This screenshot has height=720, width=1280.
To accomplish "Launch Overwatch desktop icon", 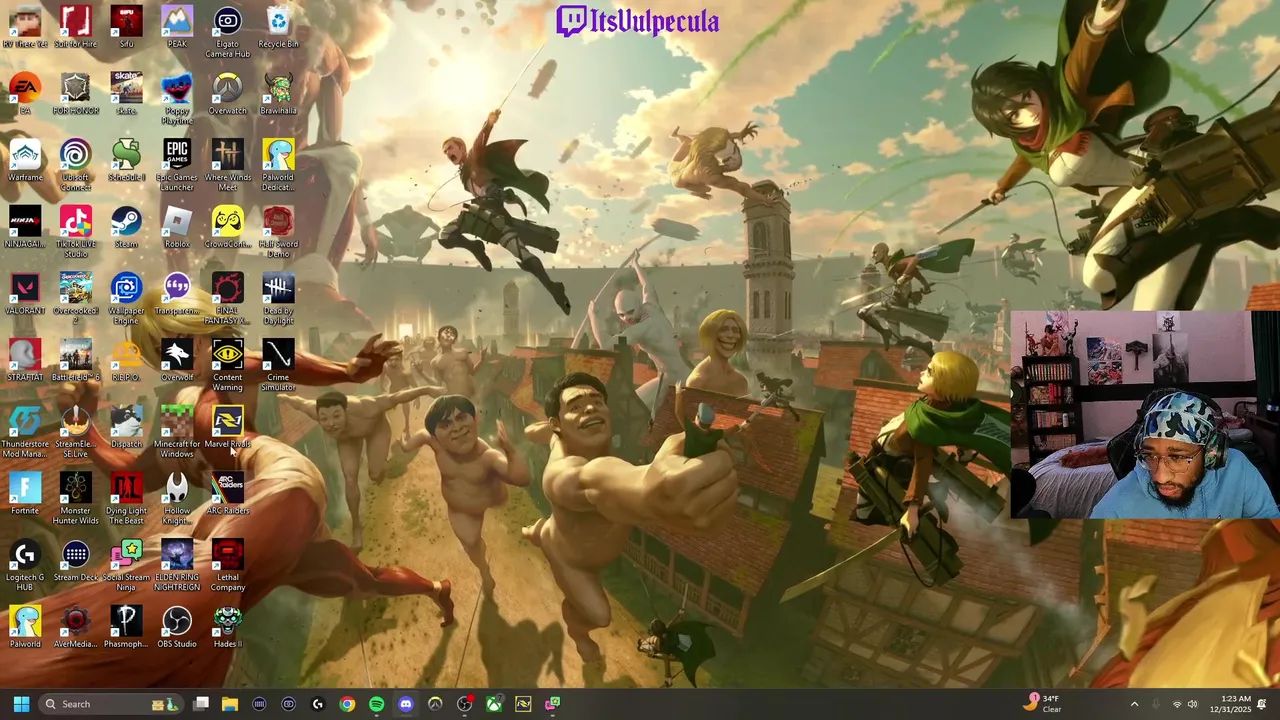I will (x=227, y=94).
